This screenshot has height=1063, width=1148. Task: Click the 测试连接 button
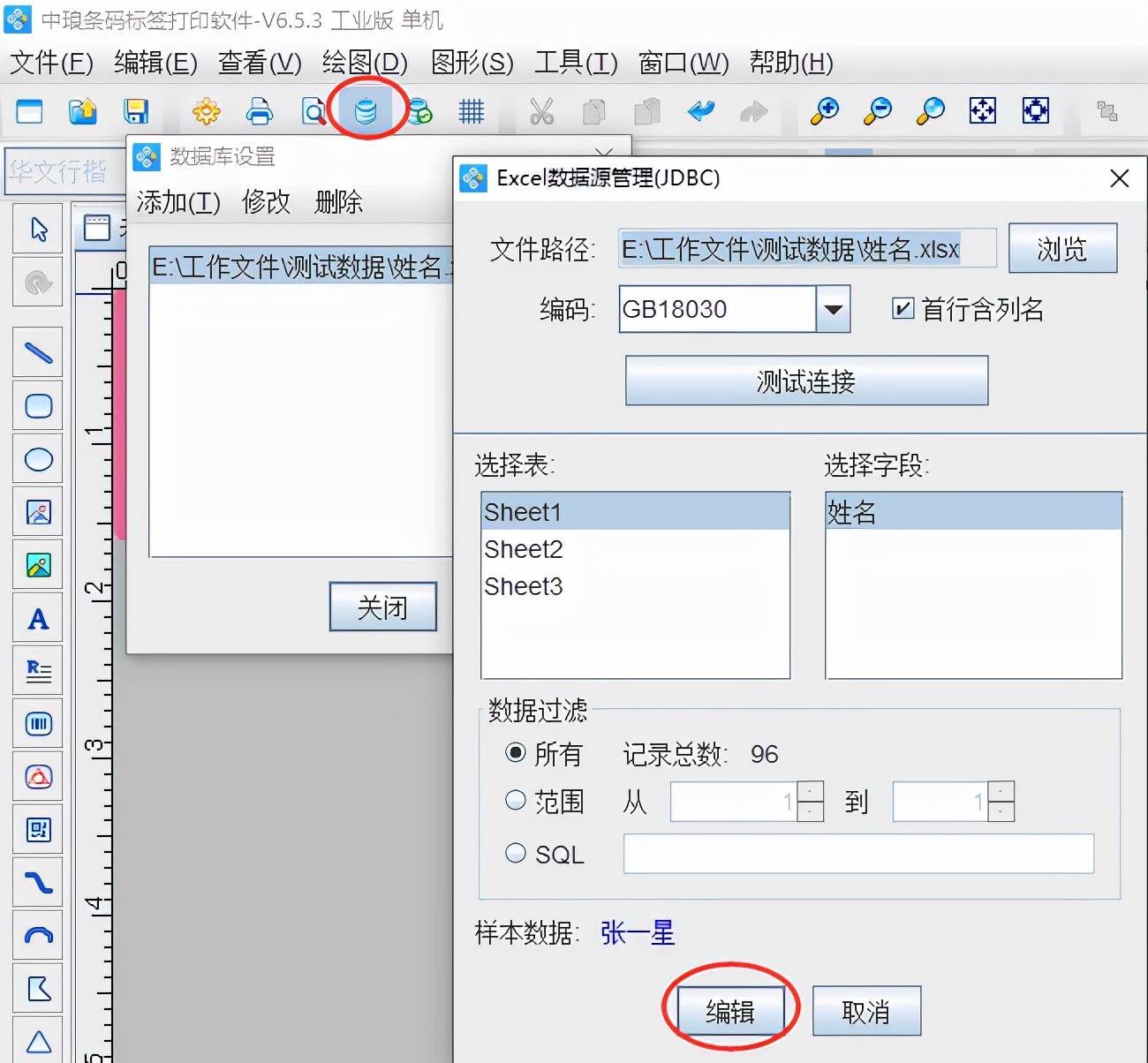(806, 381)
